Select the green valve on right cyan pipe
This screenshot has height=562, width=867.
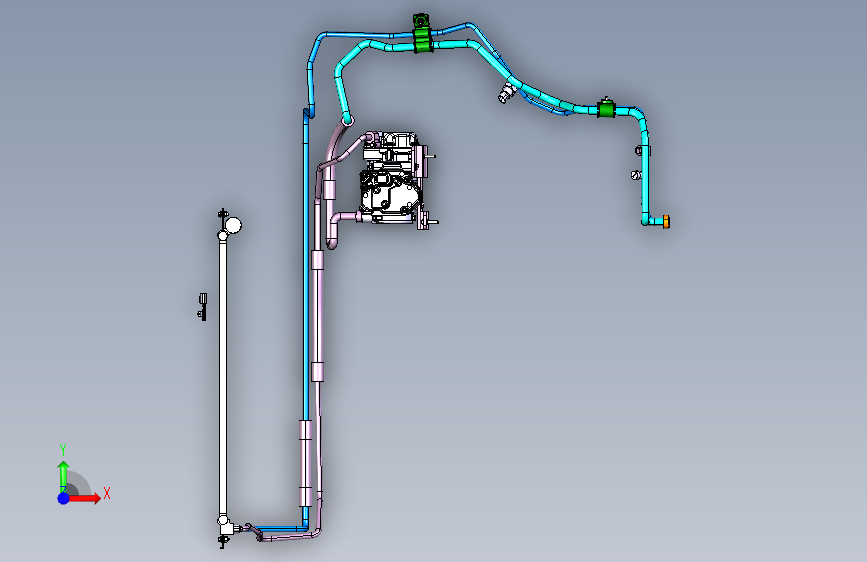[x=606, y=108]
